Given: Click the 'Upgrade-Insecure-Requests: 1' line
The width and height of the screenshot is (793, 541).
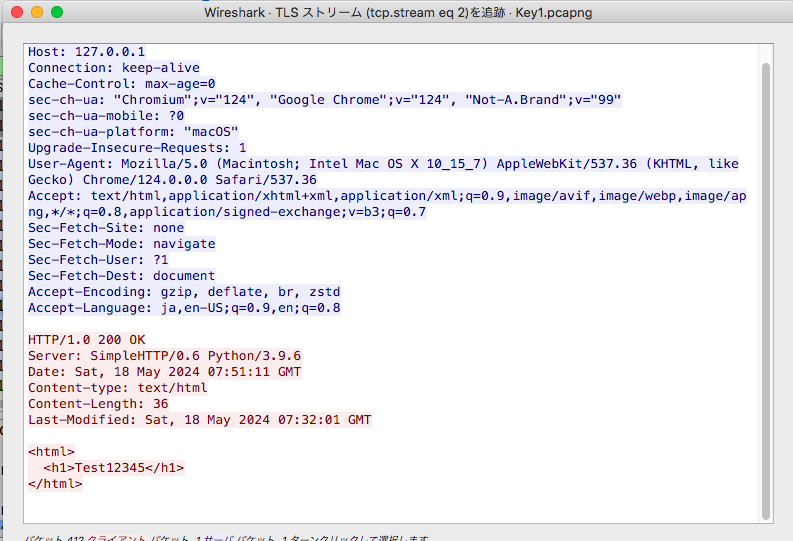Looking at the screenshot, I should point(137,148).
